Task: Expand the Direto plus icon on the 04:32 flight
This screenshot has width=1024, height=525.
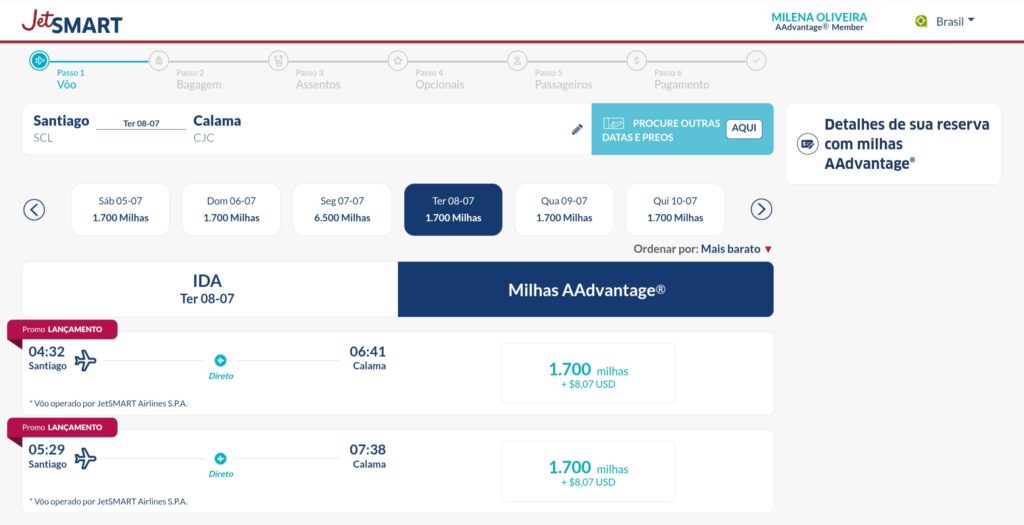Action: point(221,360)
